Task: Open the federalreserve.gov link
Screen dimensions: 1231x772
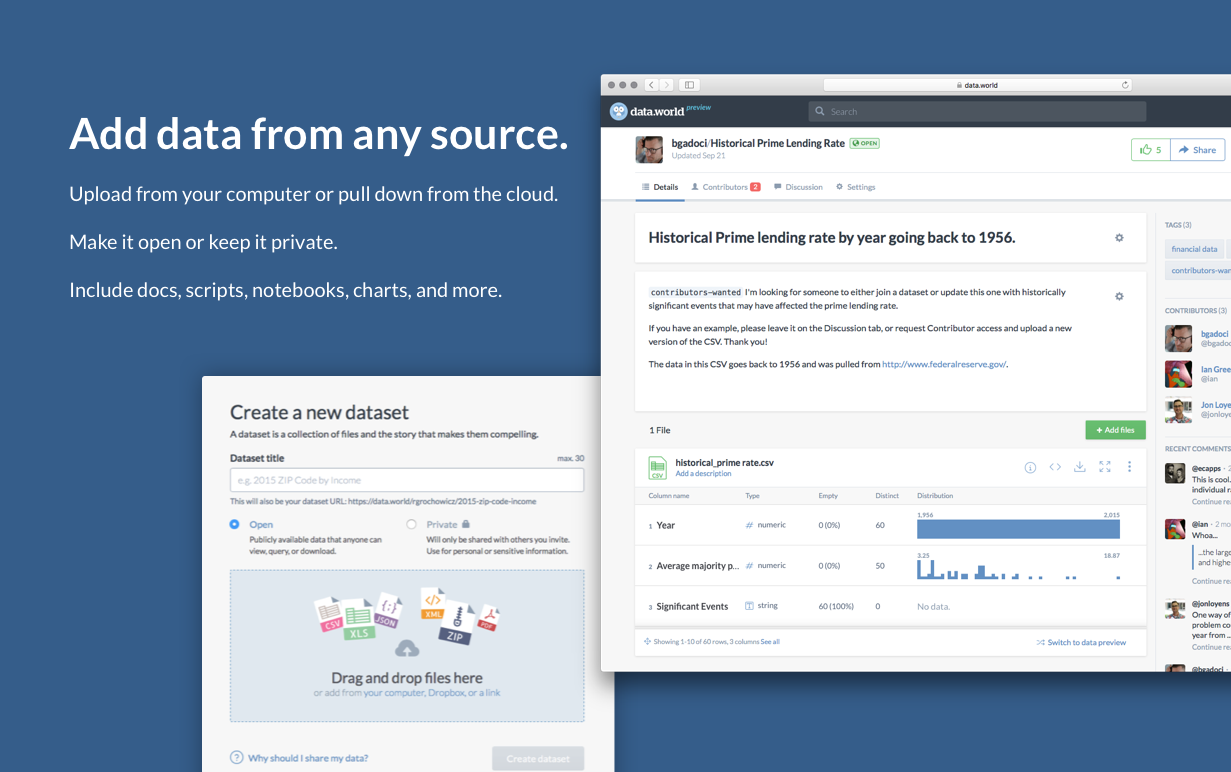Action: 944,365
